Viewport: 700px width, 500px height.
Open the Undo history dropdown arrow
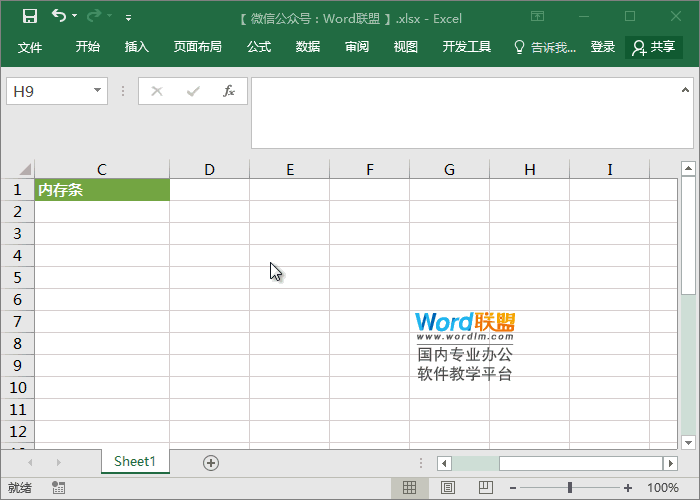click(77, 17)
